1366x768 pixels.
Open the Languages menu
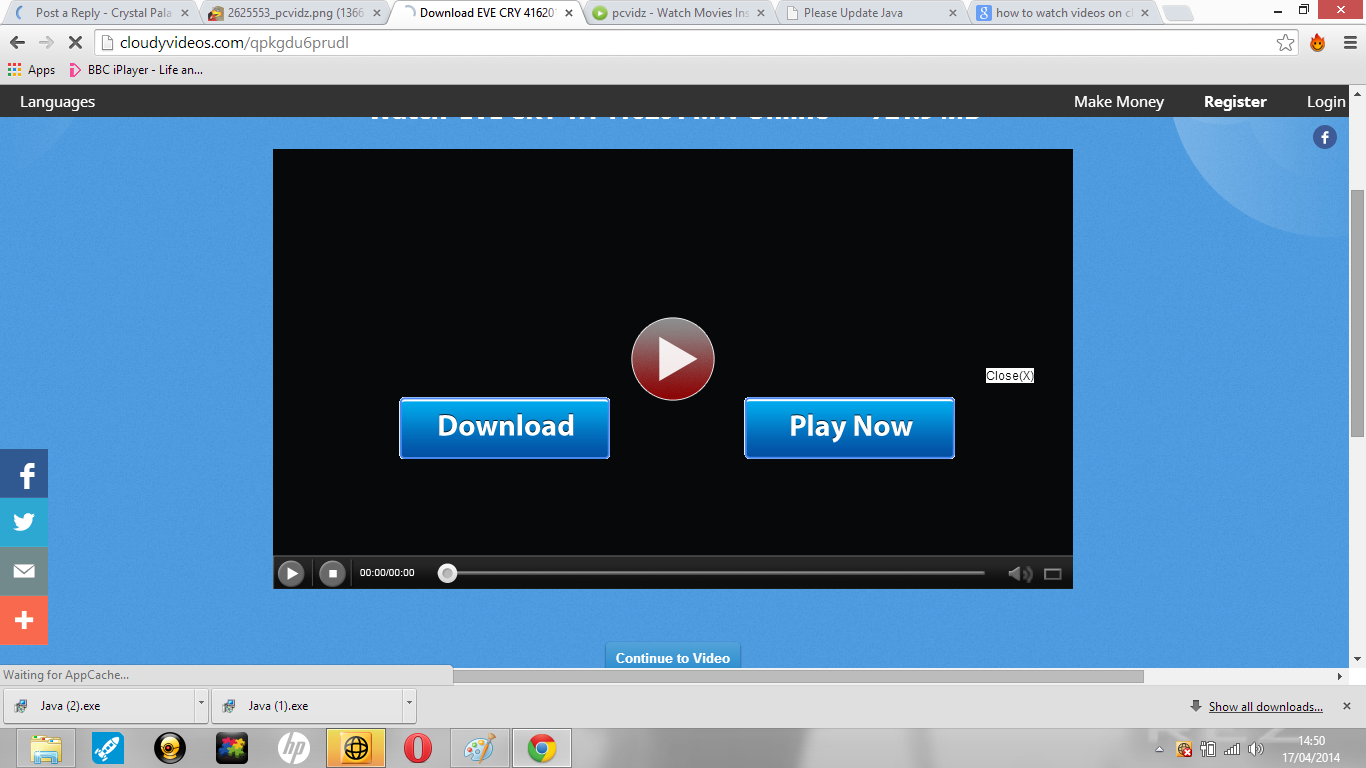pos(57,102)
